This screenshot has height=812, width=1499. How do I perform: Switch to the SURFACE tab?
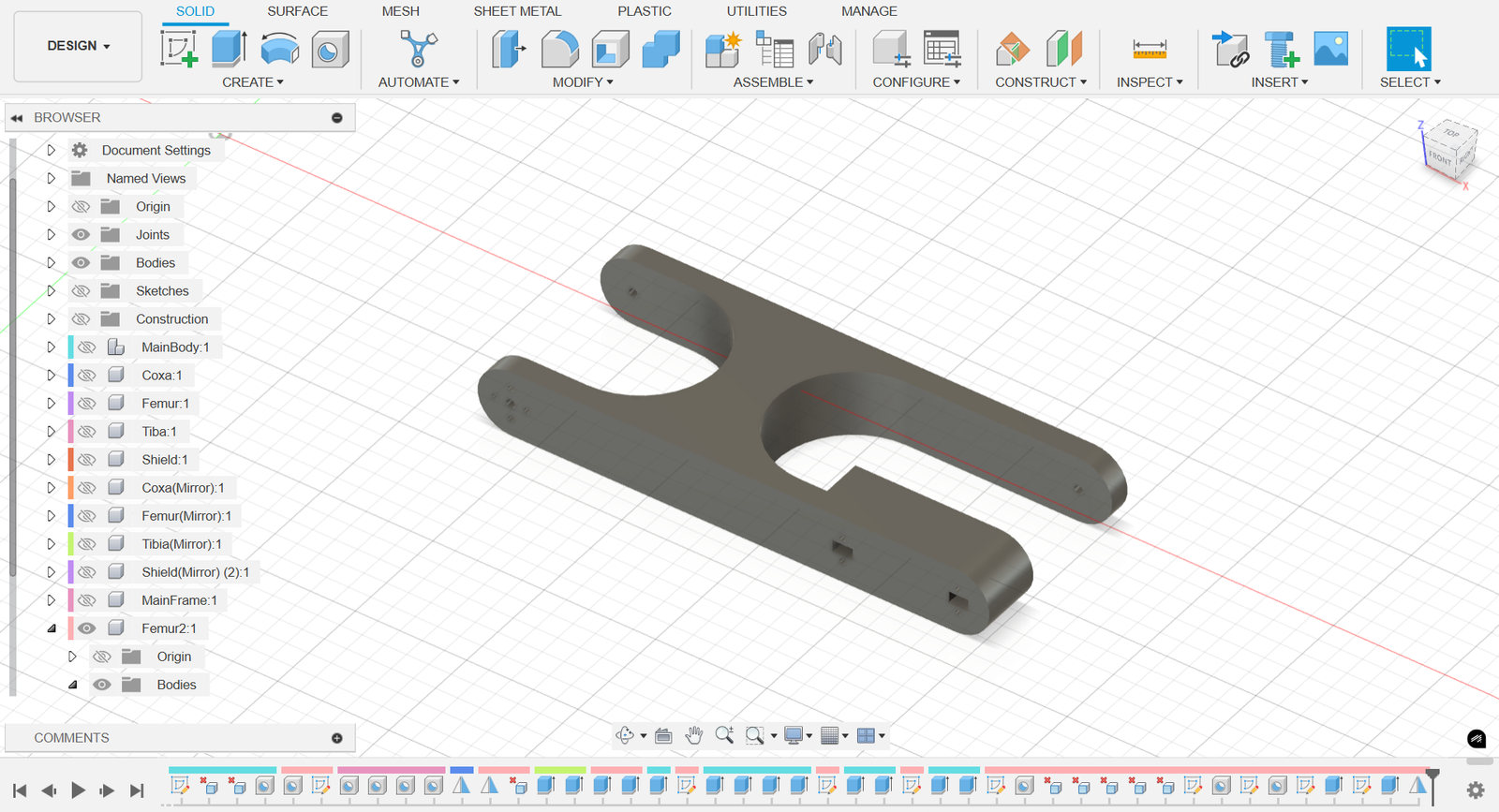(297, 11)
